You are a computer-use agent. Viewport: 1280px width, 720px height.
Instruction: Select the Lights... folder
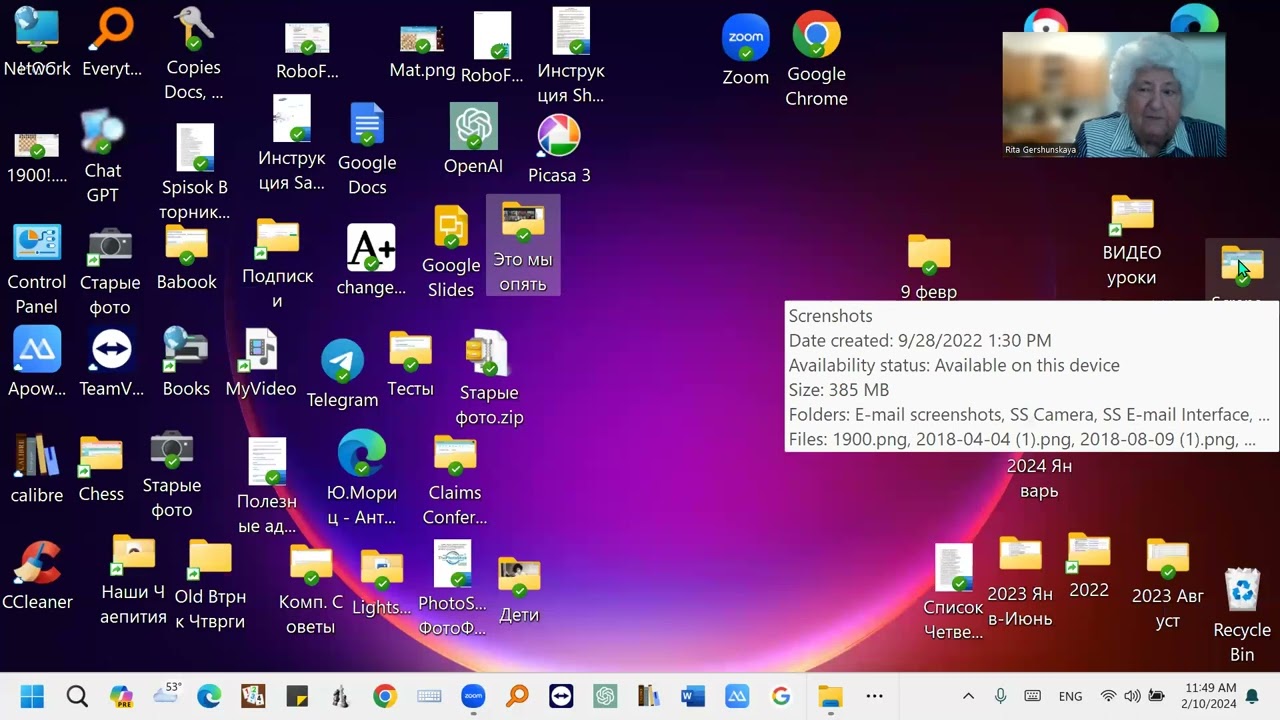click(x=382, y=583)
